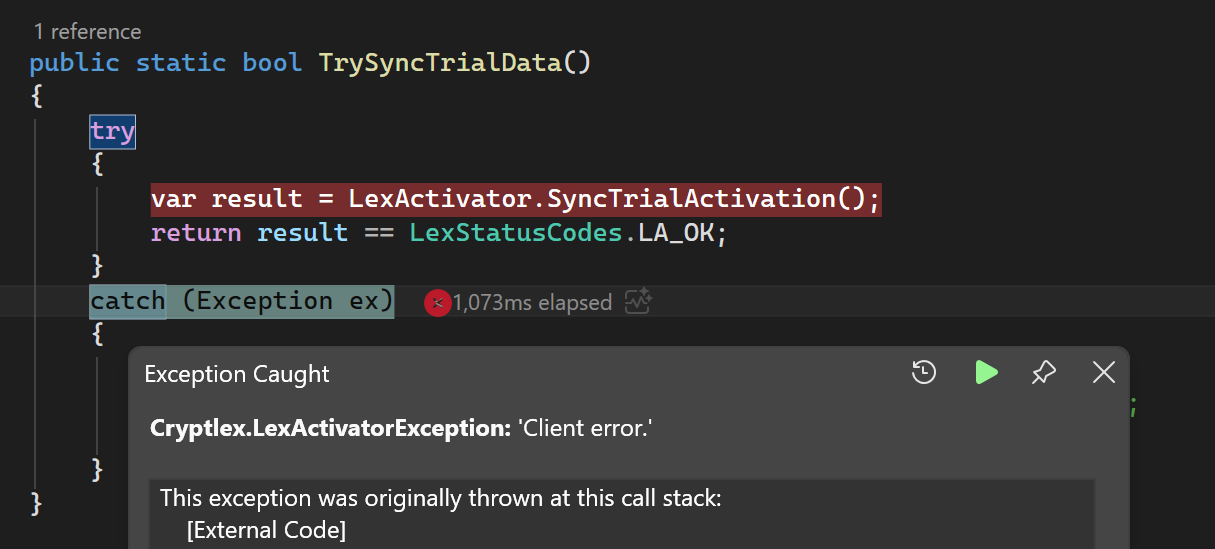Click the TrySyncTrialData method name
This screenshot has width=1215, height=549.
(440, 63)
